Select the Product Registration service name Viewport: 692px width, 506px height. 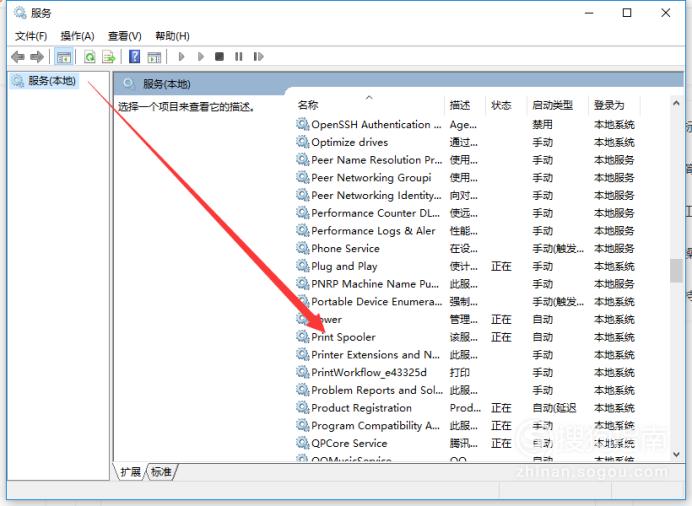pyautogui.click(x=361, y=408)
